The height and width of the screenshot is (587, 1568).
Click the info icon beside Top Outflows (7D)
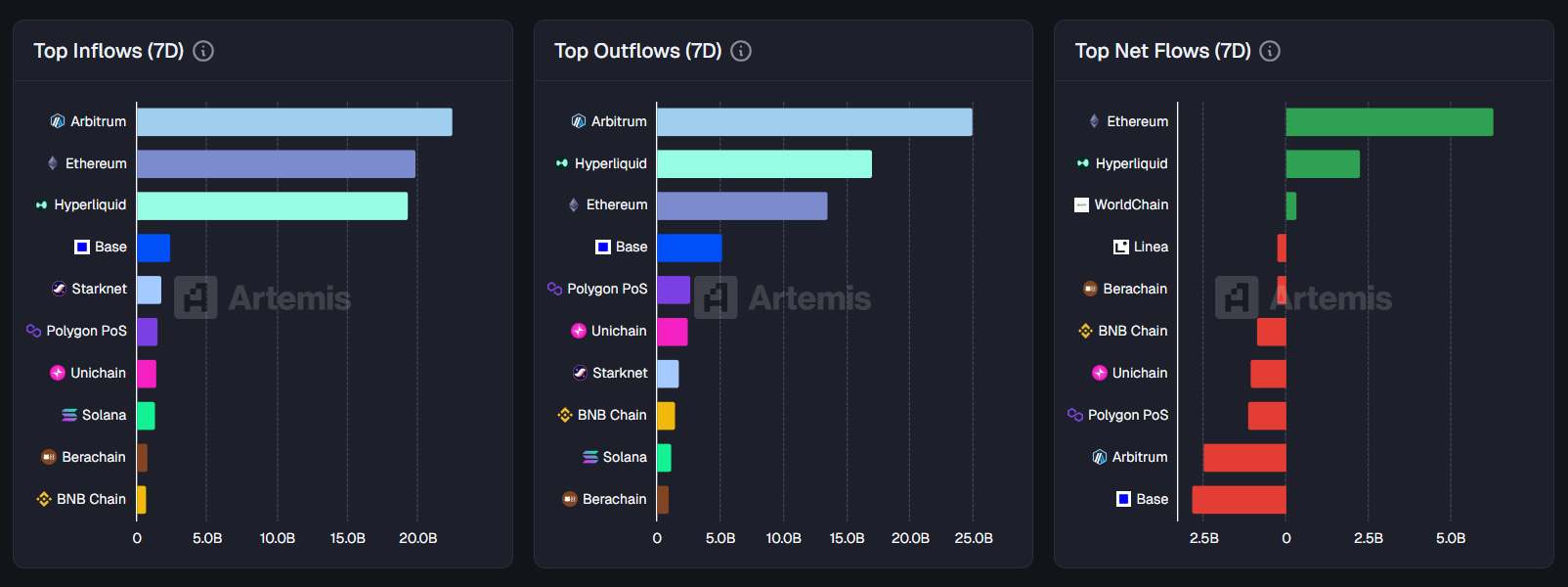pos(741,51)
